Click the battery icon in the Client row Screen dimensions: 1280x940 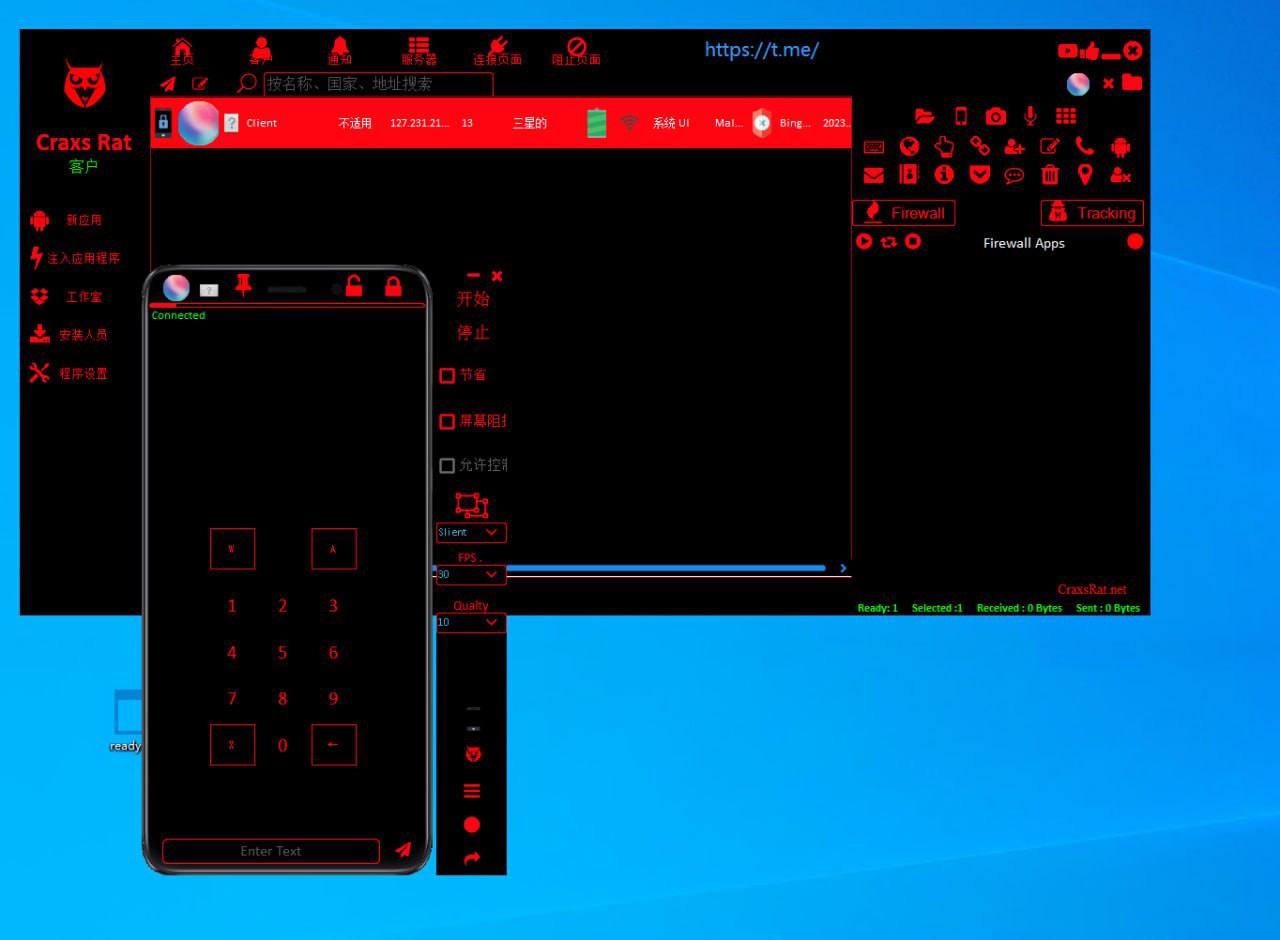click(x=597, y=123)
